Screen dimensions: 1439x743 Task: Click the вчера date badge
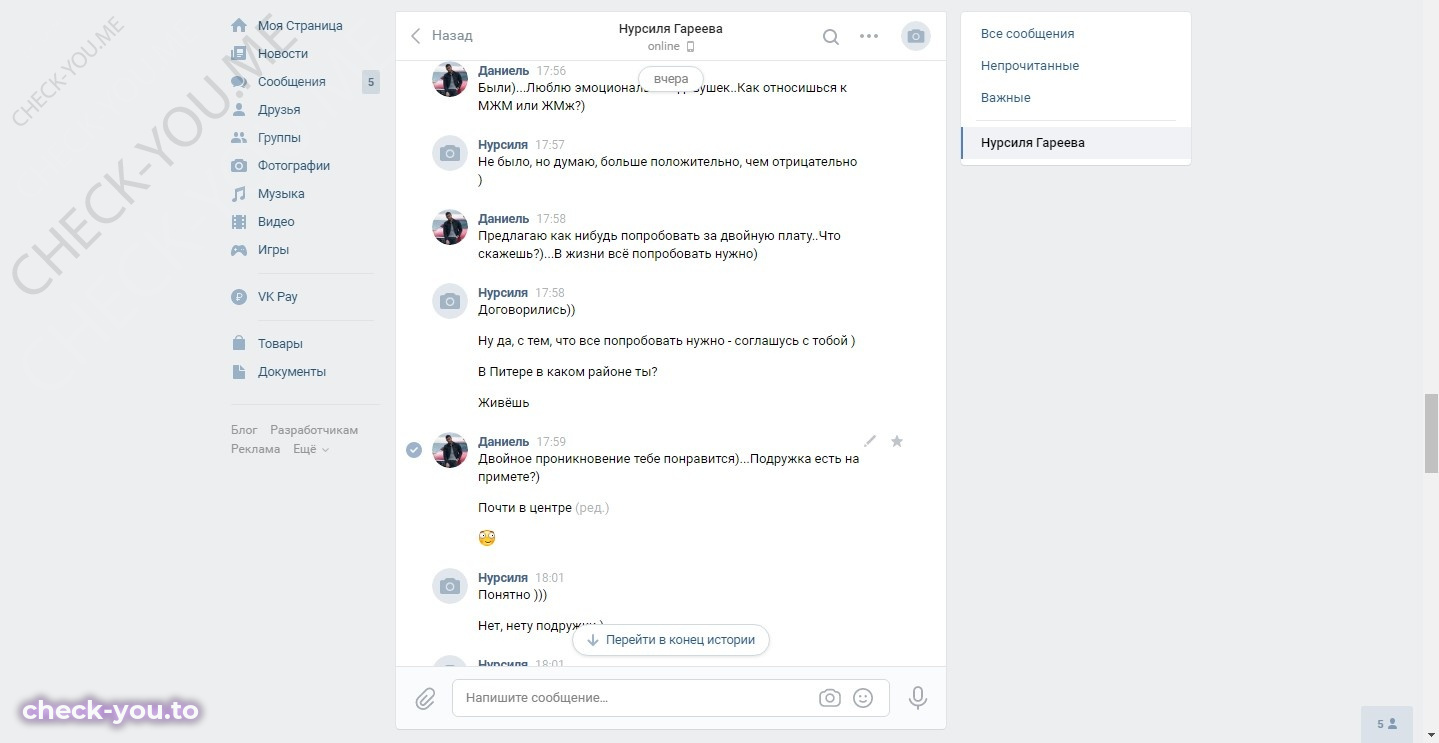tap(671, 79)
